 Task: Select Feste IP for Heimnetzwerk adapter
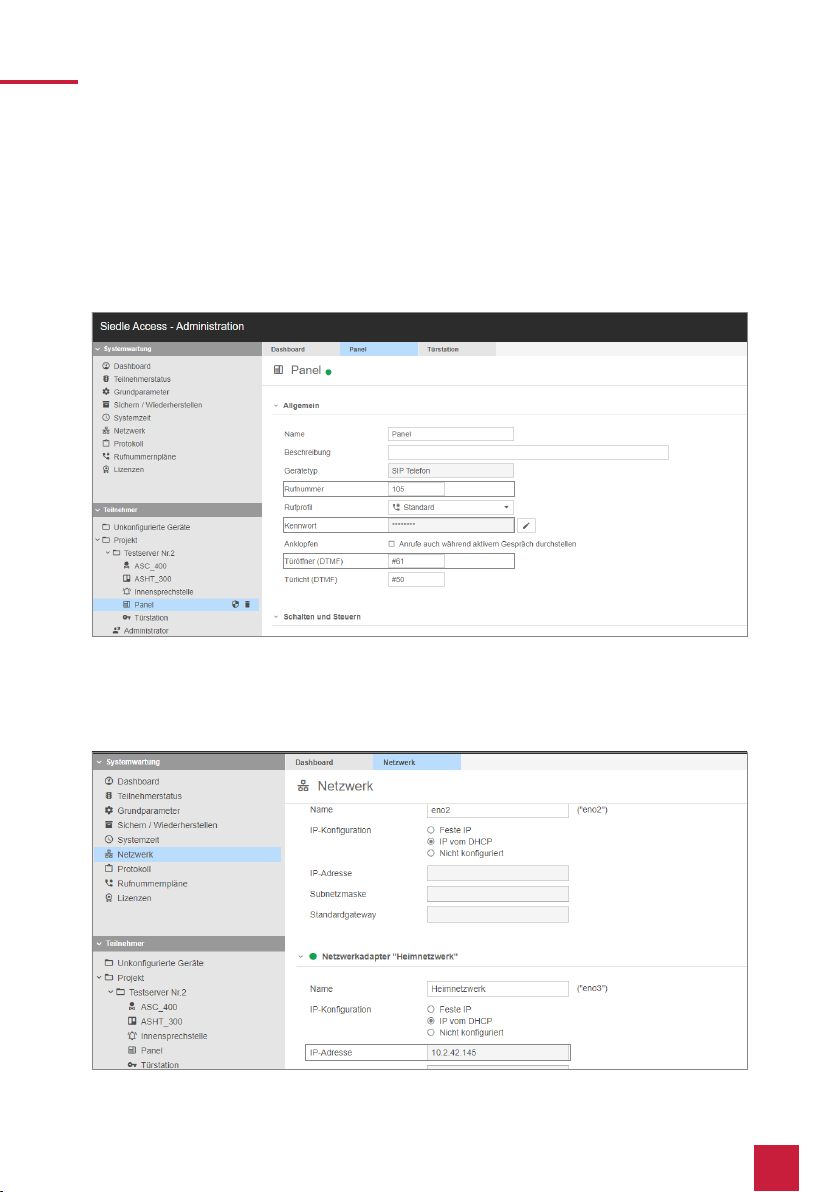tap(431, 1010)
